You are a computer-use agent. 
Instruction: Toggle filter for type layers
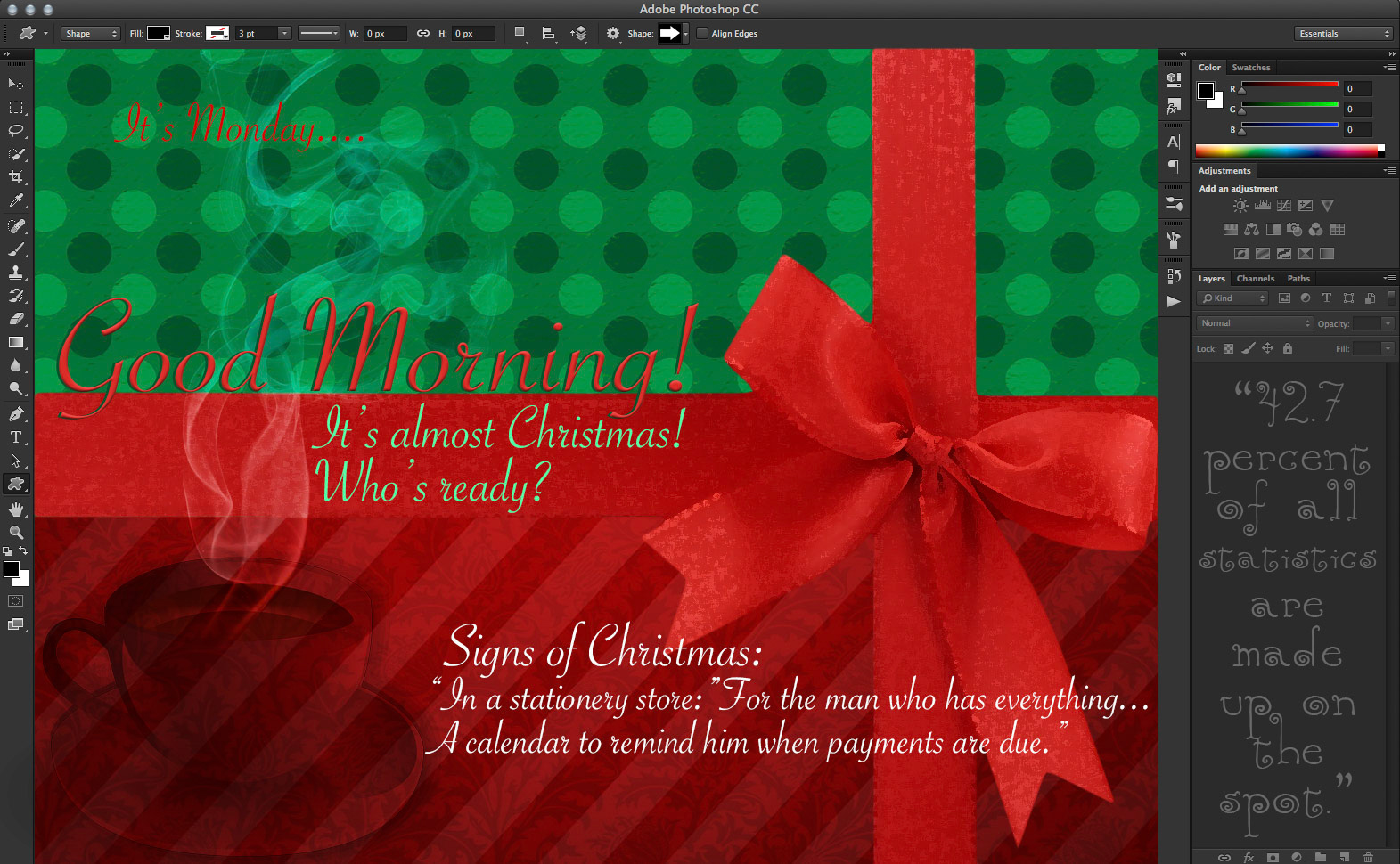[x=1327, y=298]
